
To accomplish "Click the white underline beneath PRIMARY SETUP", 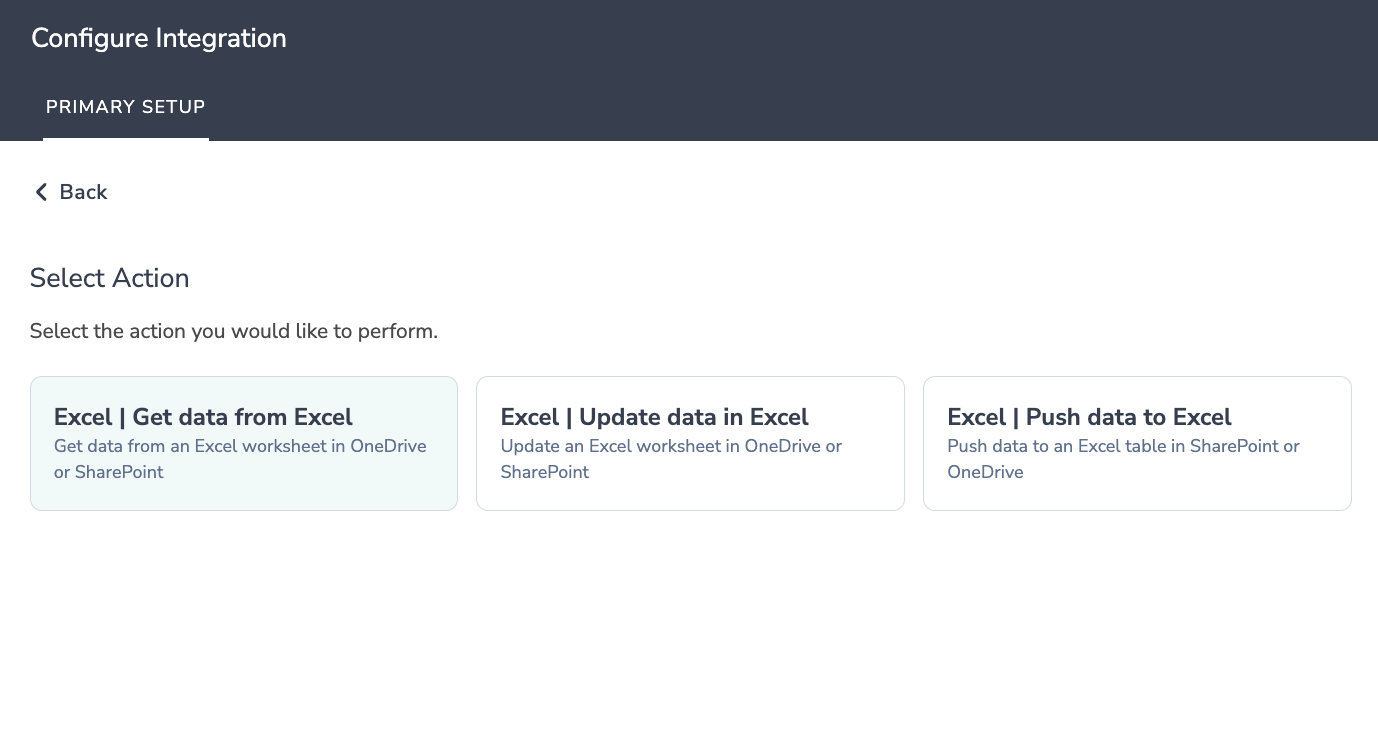I will pos(126,138).
